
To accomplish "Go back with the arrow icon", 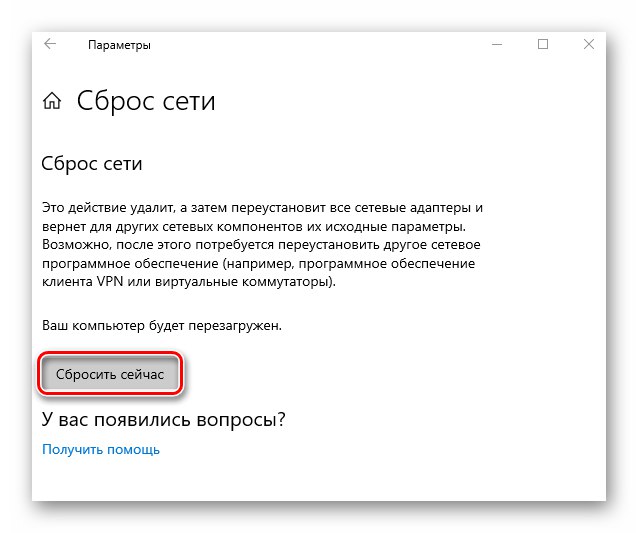I will point(50,44).
